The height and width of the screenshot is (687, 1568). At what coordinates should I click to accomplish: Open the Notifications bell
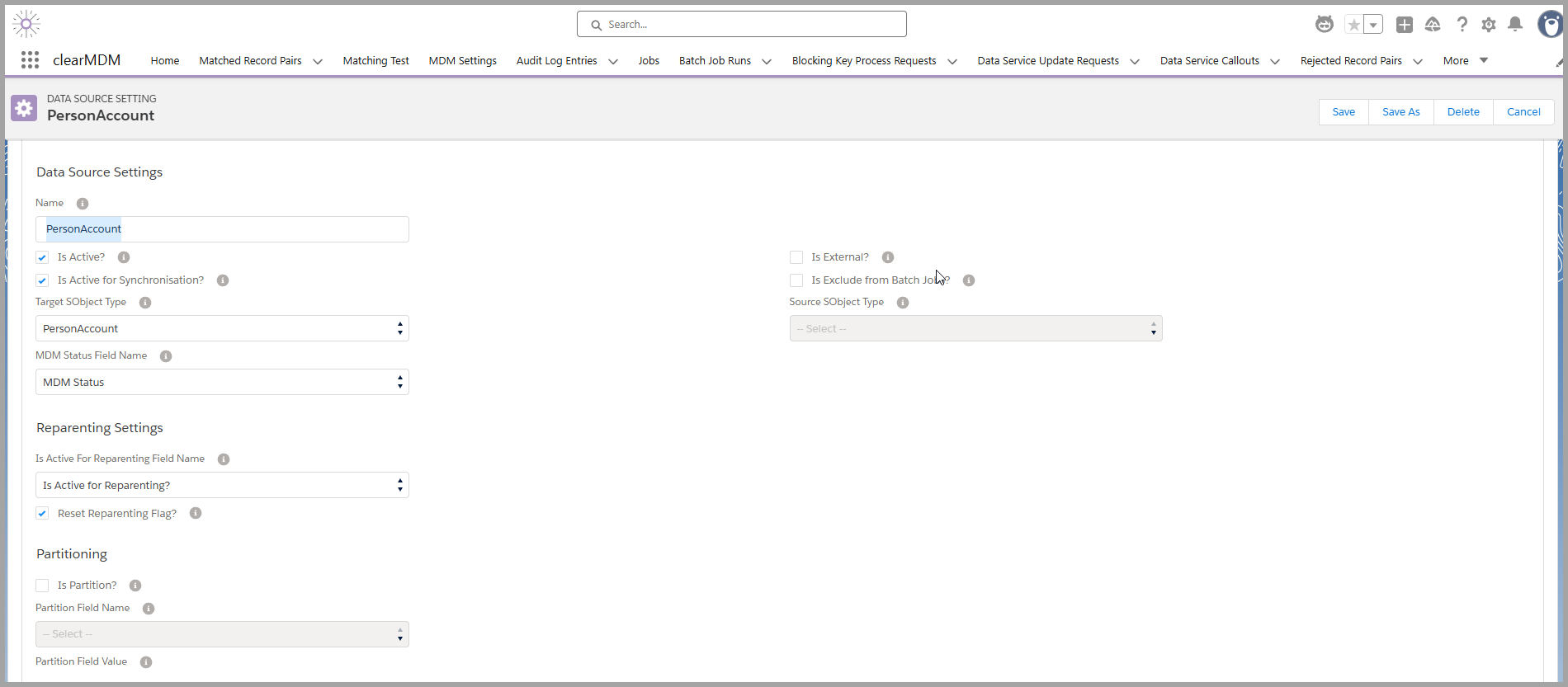pyautogui.click(x=1515, y=25)
